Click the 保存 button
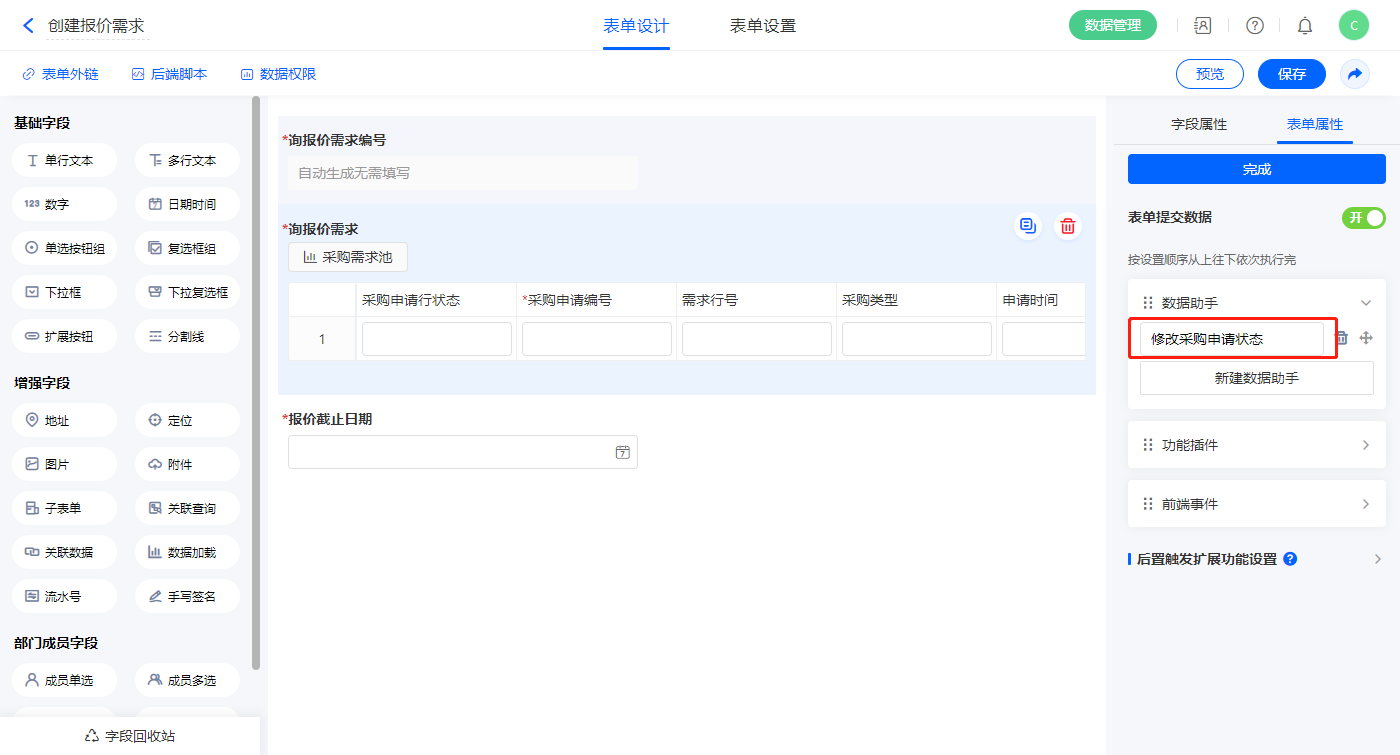 coord(1291,74)
